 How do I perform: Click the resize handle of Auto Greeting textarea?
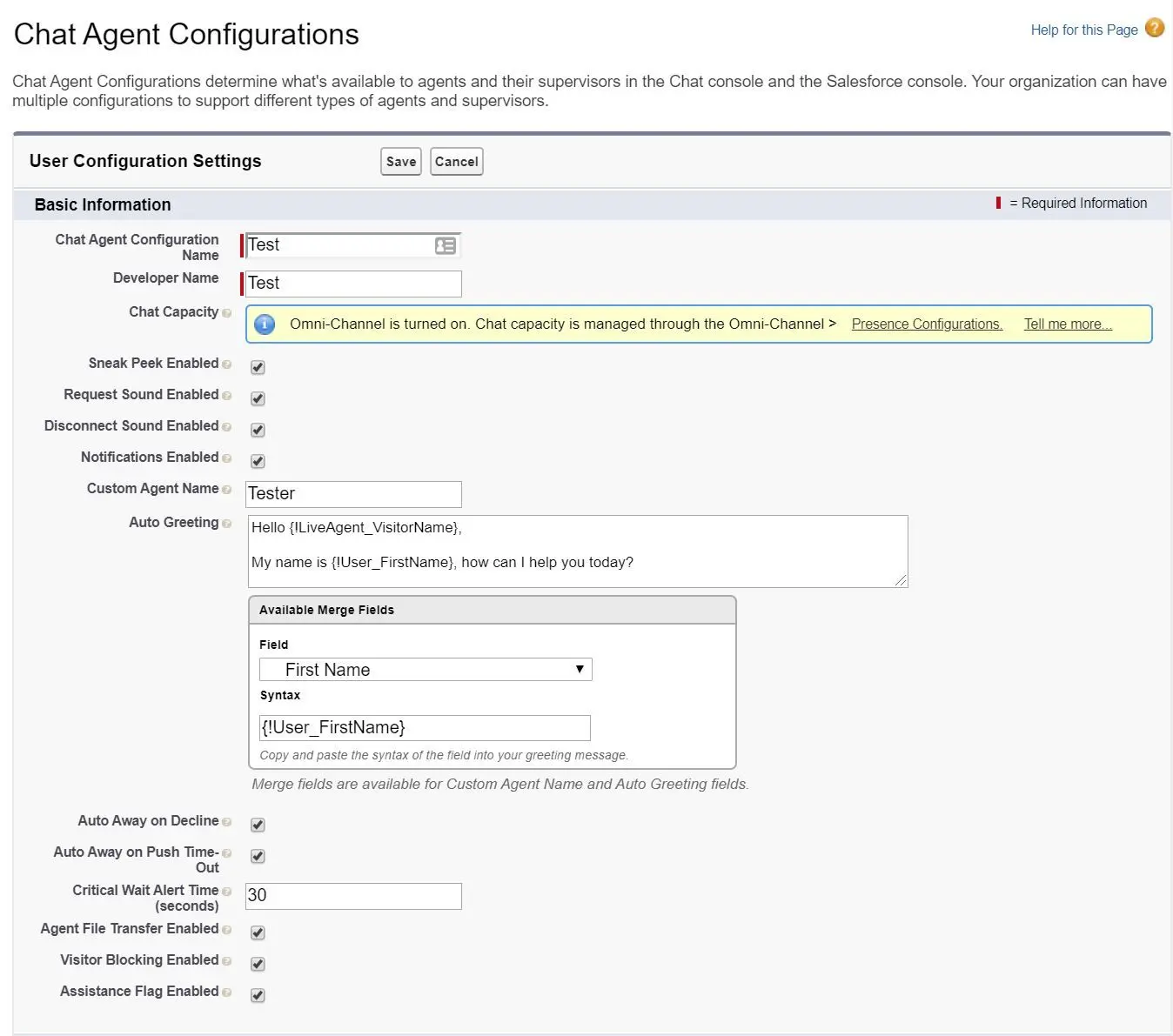(x=901, y=580)
